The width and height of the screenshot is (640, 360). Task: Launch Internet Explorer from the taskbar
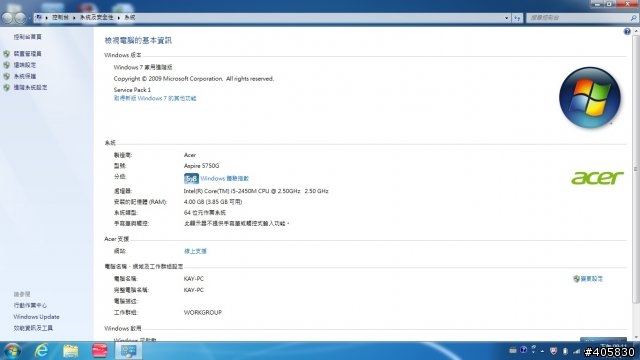(41, 351)
